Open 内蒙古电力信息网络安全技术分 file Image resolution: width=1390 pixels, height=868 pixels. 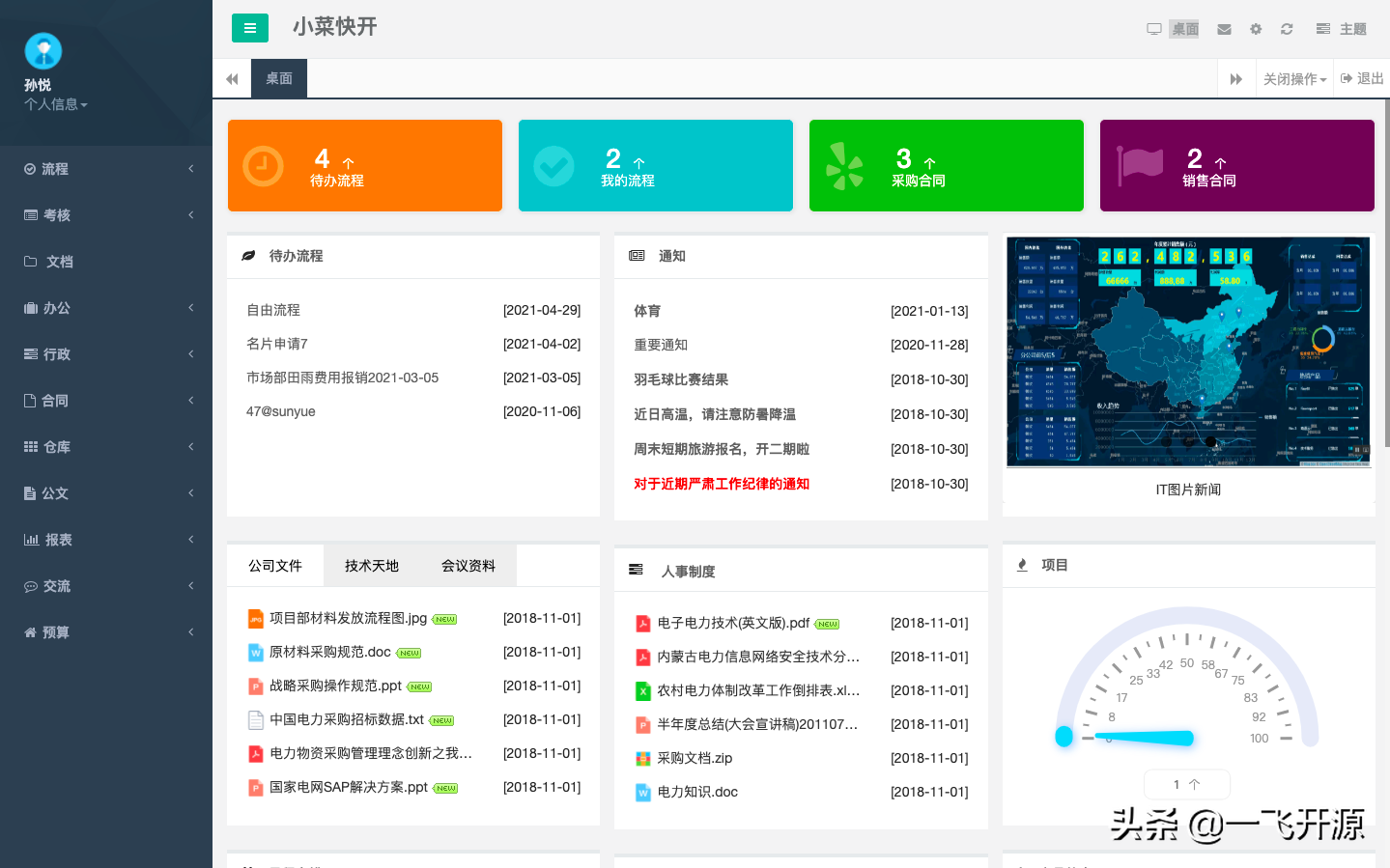pyautogui.click(x=758, y=657)
